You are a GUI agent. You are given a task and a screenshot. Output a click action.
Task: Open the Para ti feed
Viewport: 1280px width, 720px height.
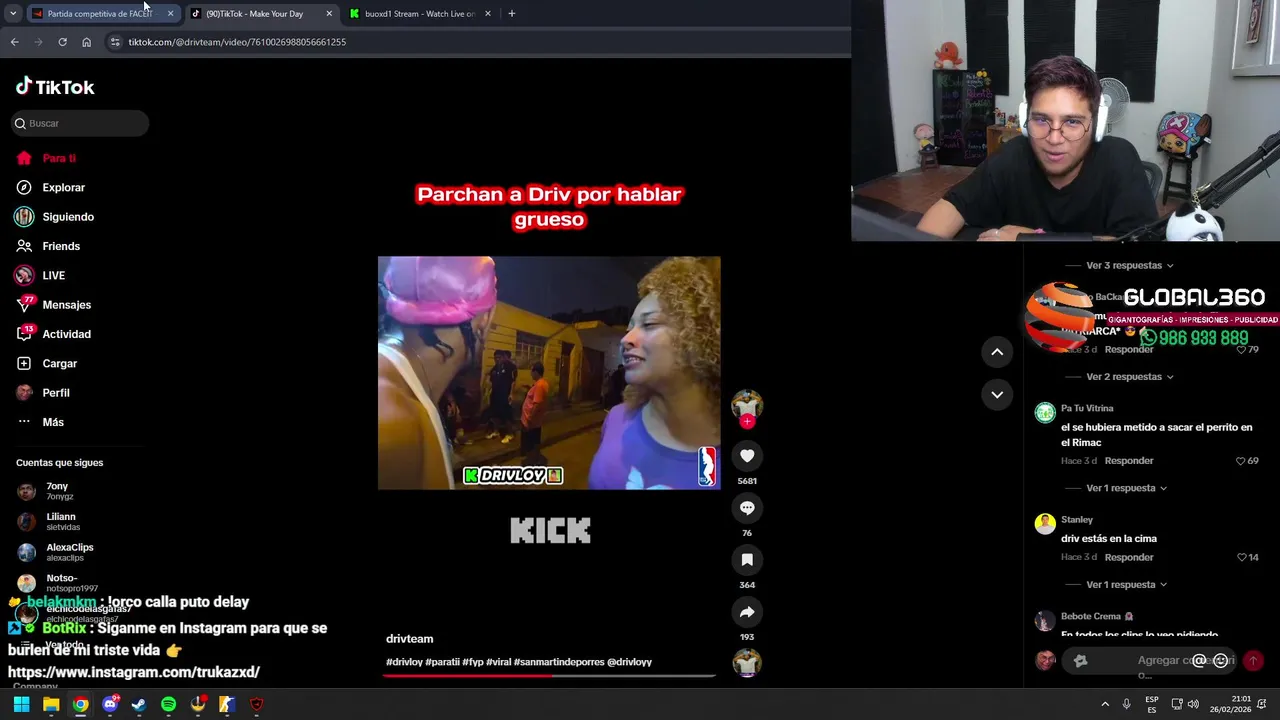(46, 158)
